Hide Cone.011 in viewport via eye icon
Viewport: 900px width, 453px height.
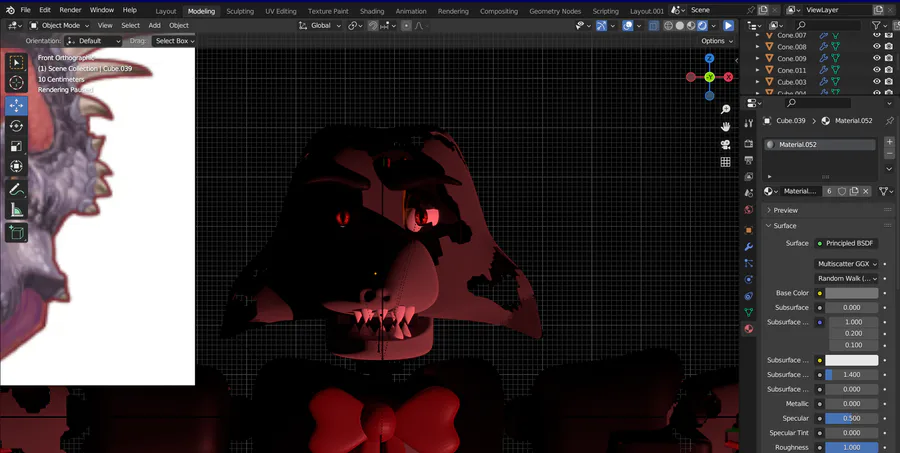click(x=876, y=70)
